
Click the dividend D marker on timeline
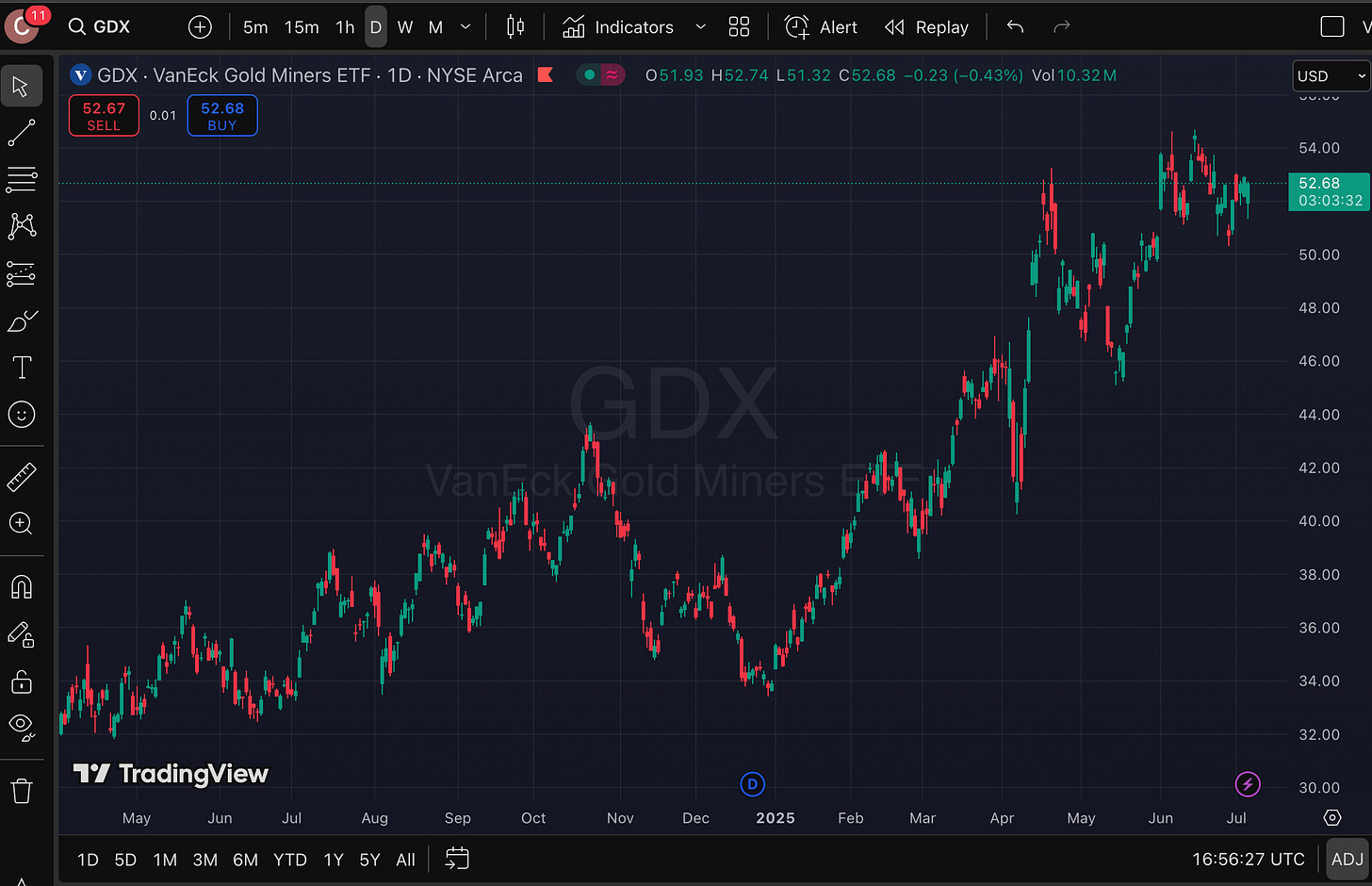pyautogui.click(x=752, y=784)
